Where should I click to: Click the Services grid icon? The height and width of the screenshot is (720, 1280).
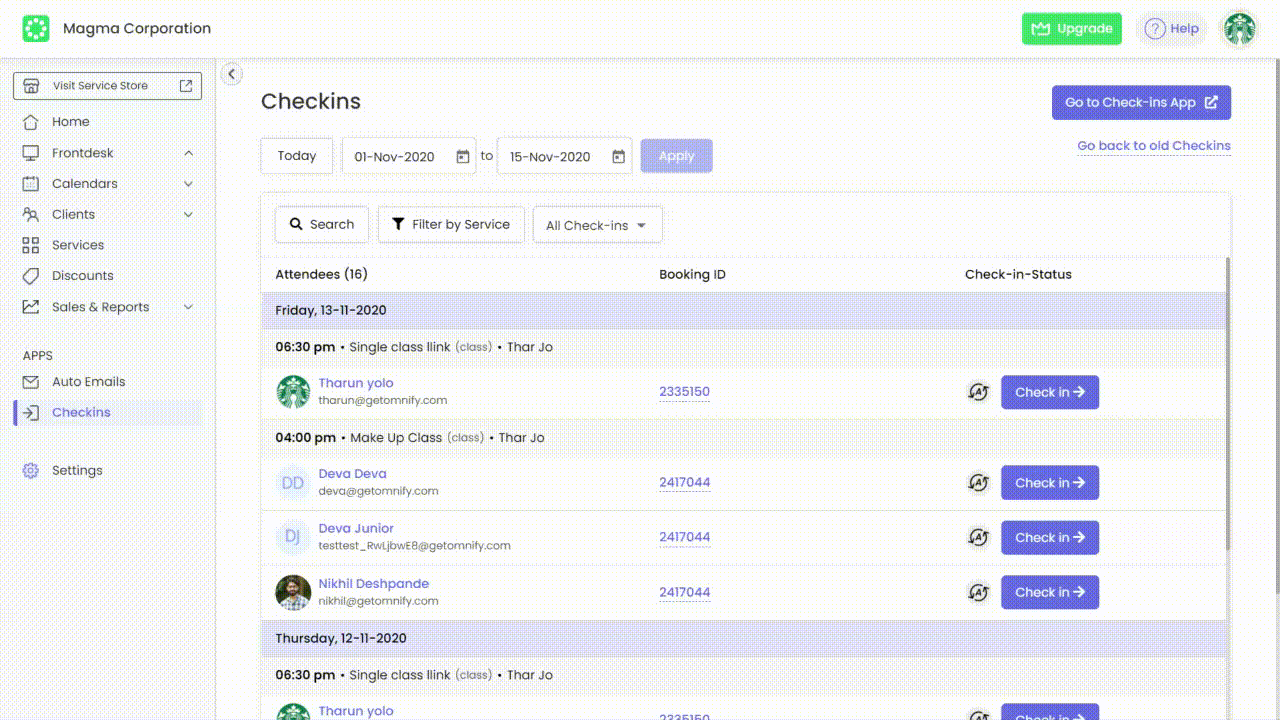tap(31, 245)
